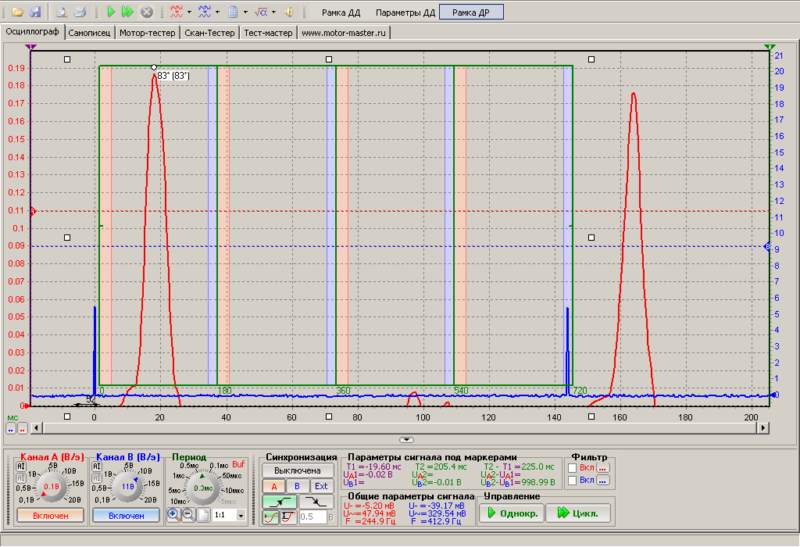
Task: Start single run with green play icon
Action: tap(111, 12)
